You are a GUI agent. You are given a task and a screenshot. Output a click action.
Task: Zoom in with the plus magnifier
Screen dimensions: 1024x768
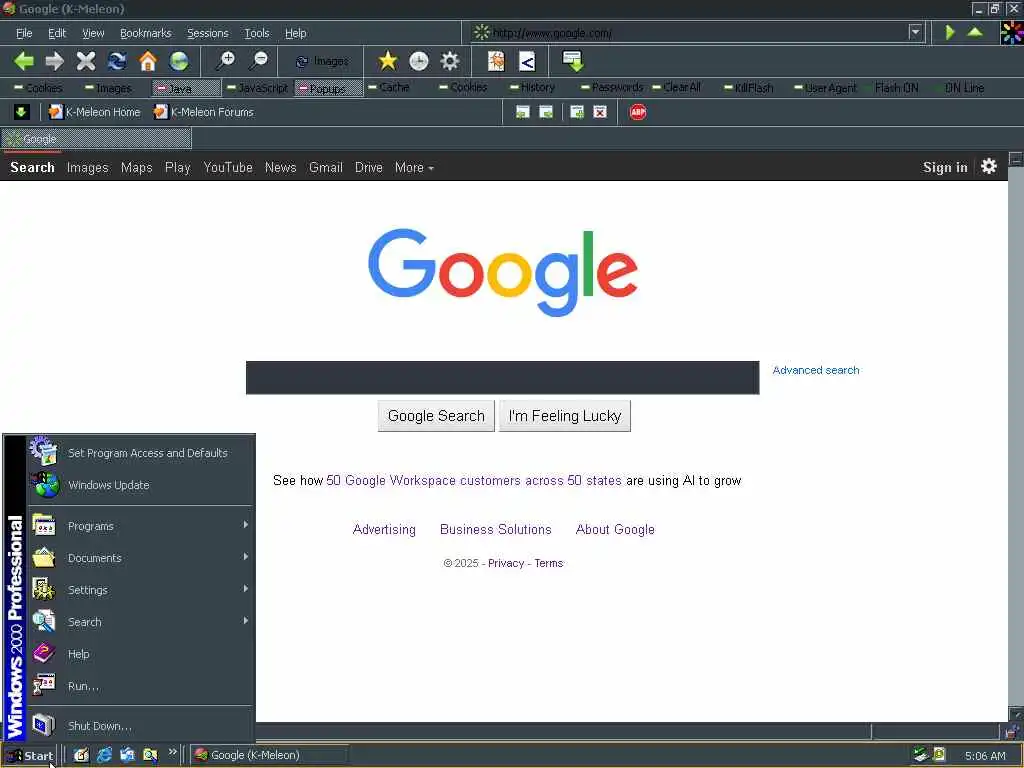tap(226, 61)
